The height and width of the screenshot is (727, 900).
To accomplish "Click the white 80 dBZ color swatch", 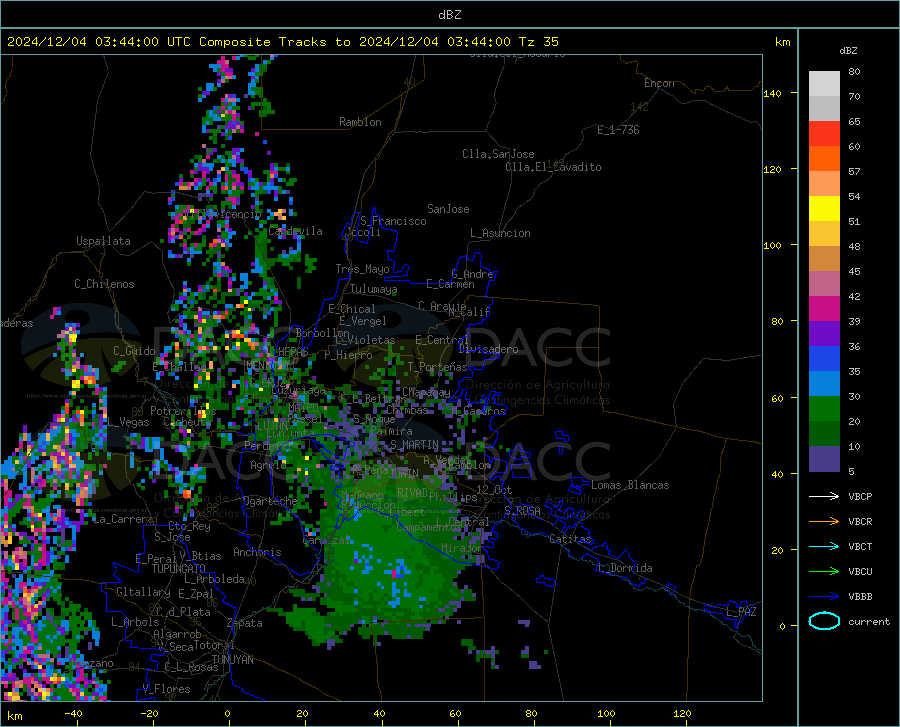I will click(824, 83).
